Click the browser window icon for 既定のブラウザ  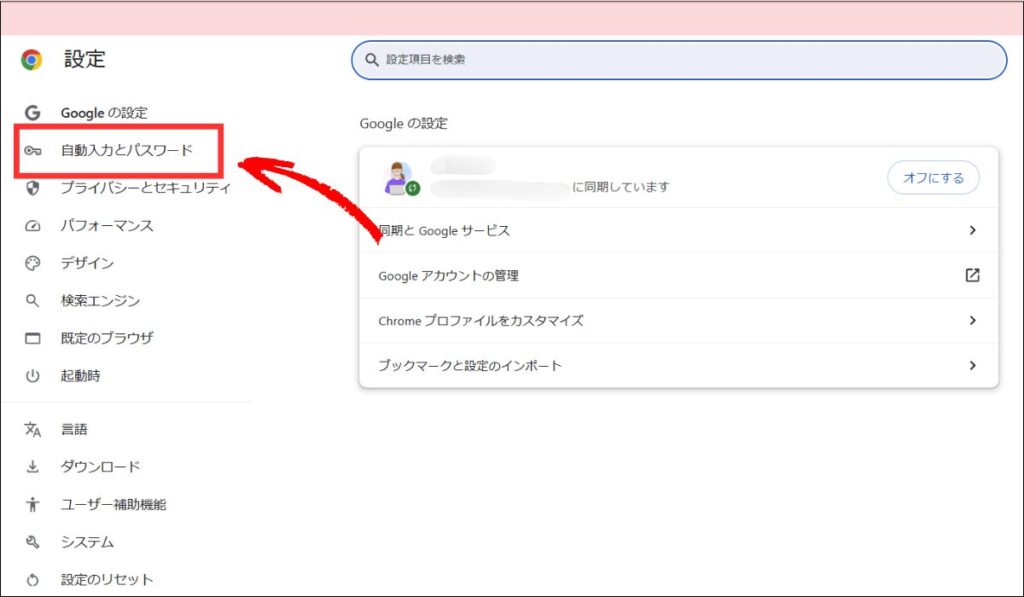(x=33, y=338)
